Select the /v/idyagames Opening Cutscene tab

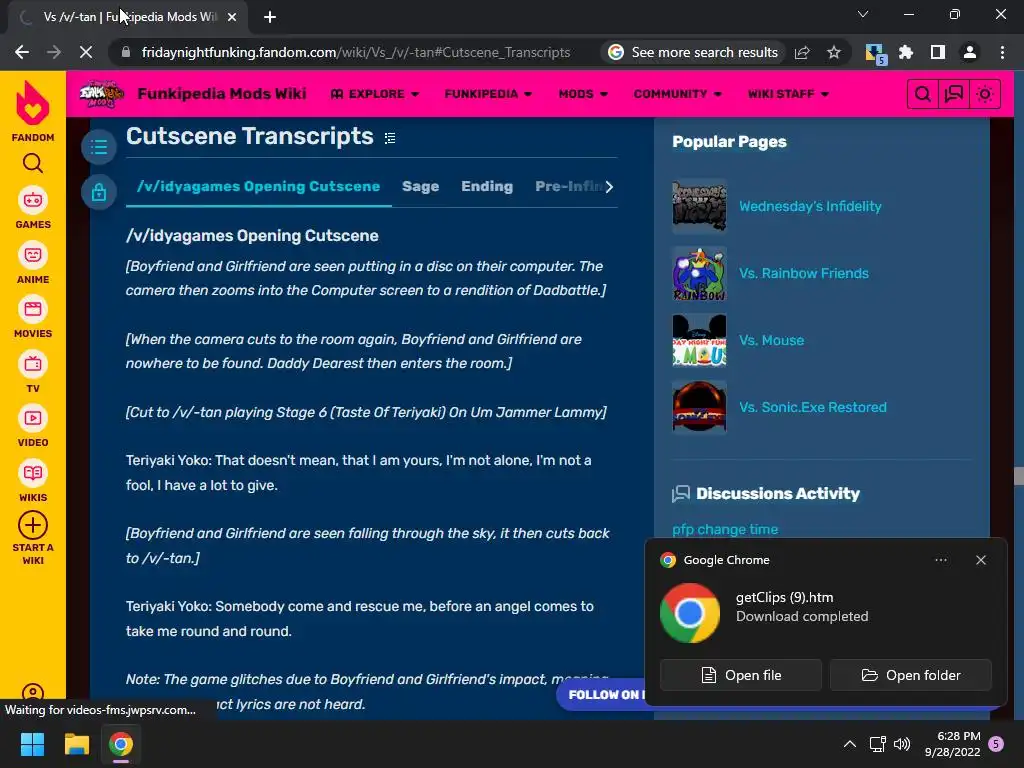pos(259,187)
